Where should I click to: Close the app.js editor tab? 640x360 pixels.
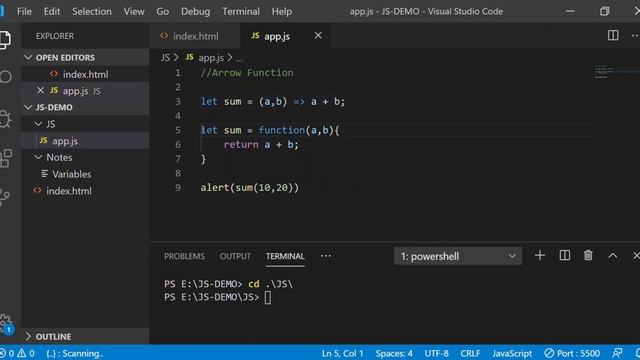click(x=318, y=36)
